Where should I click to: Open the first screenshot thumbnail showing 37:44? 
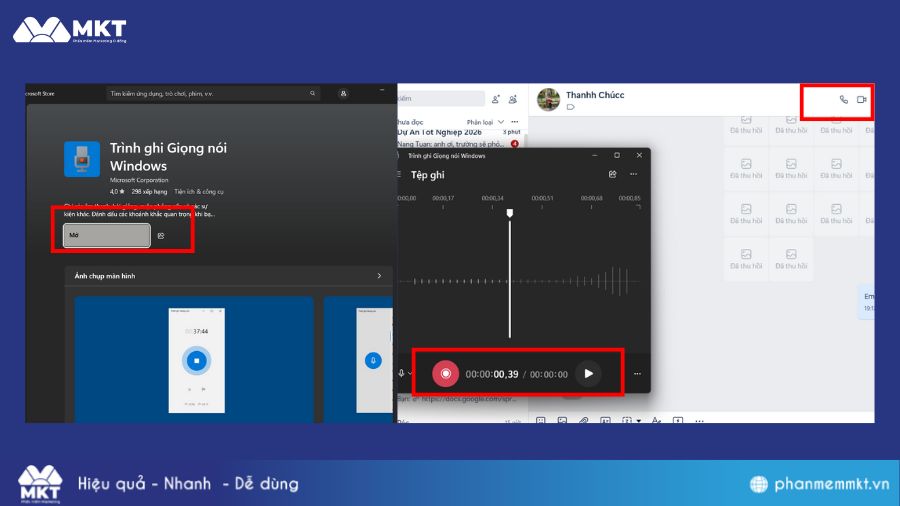194,359
